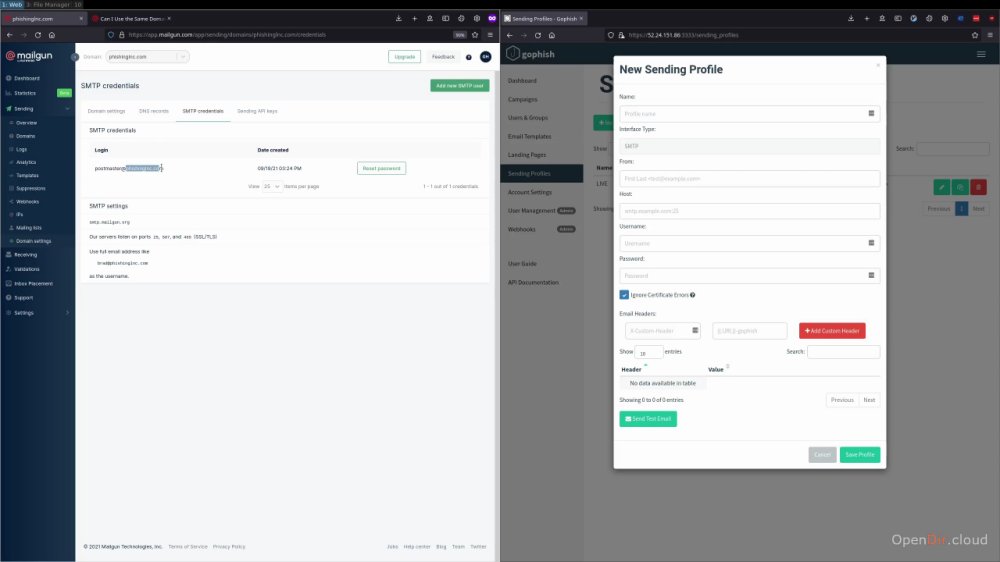Switch to the Sending API keys tab

coord(257,111)
